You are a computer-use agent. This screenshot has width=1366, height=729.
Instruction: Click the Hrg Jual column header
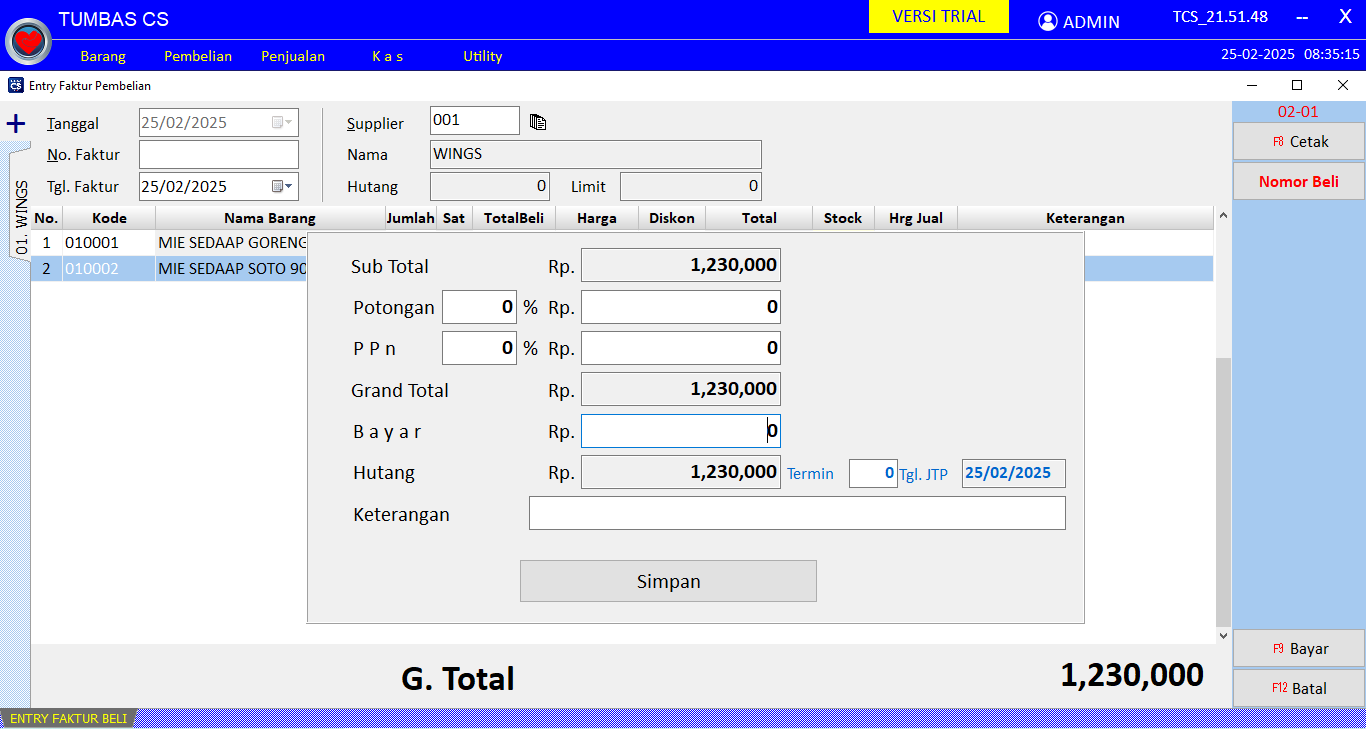[x=916, y=218]
